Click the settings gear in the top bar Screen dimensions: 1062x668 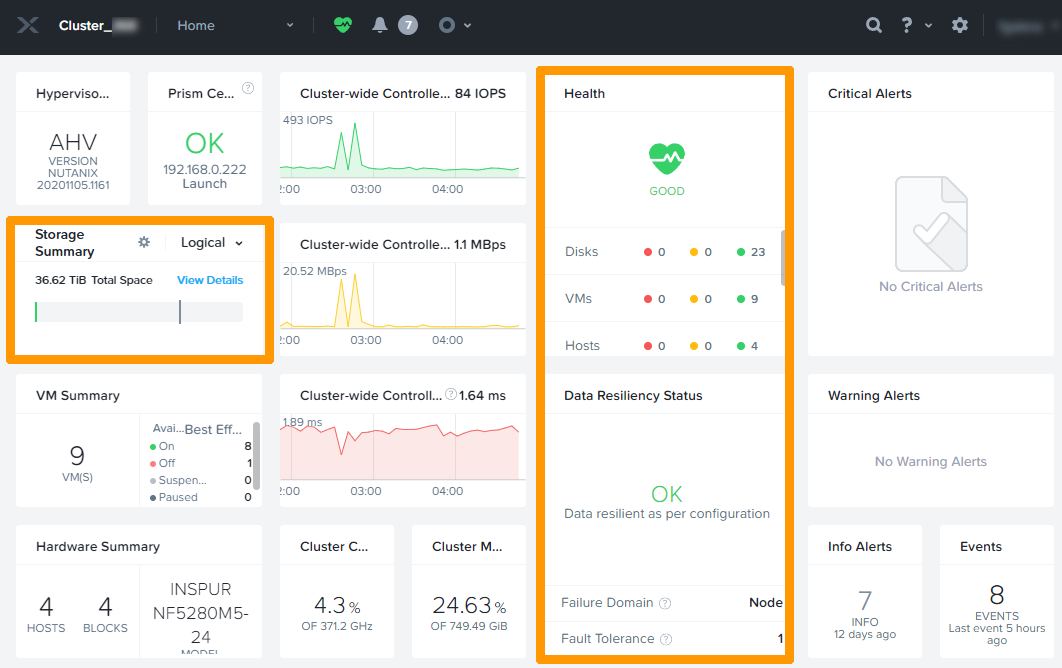[960, 25]
